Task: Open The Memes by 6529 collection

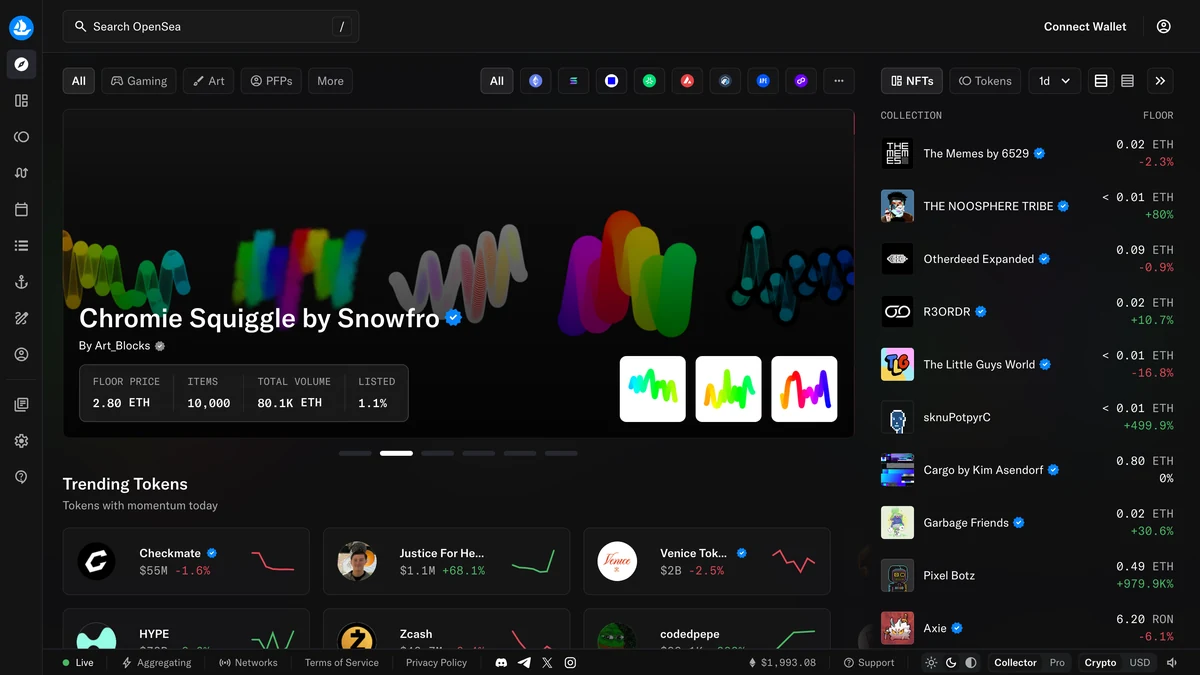Action: click(x=1027, y=153)
